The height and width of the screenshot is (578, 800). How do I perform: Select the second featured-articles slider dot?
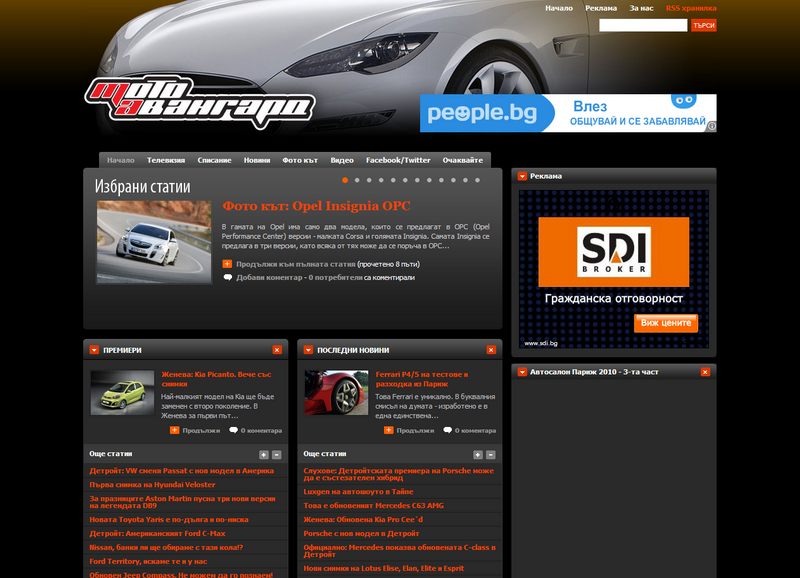[357, 180]
